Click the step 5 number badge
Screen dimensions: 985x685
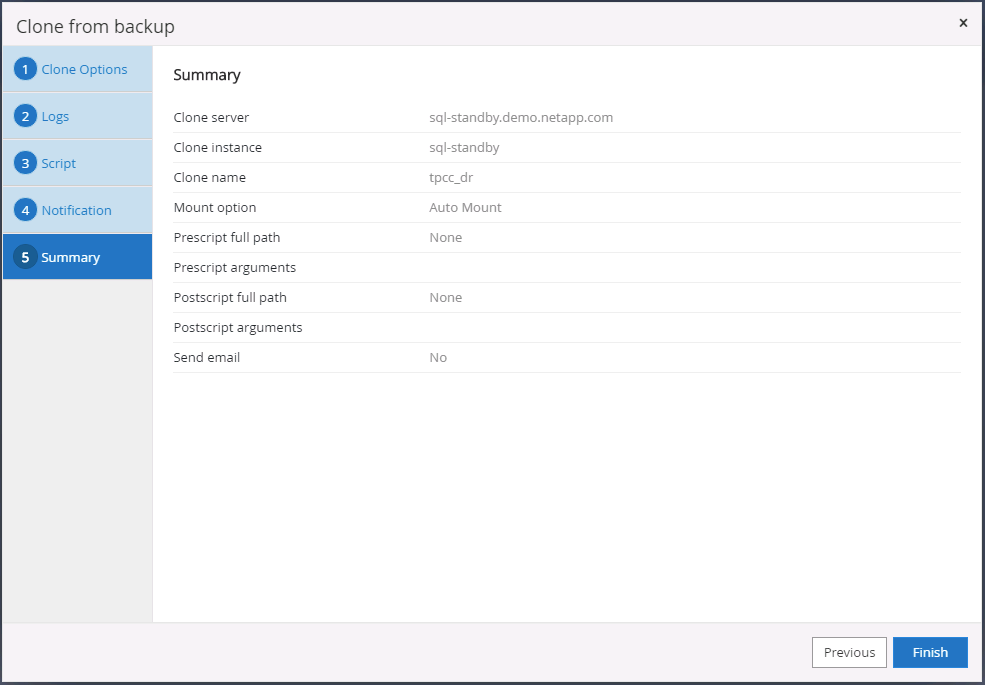click(x=25, y=258)
